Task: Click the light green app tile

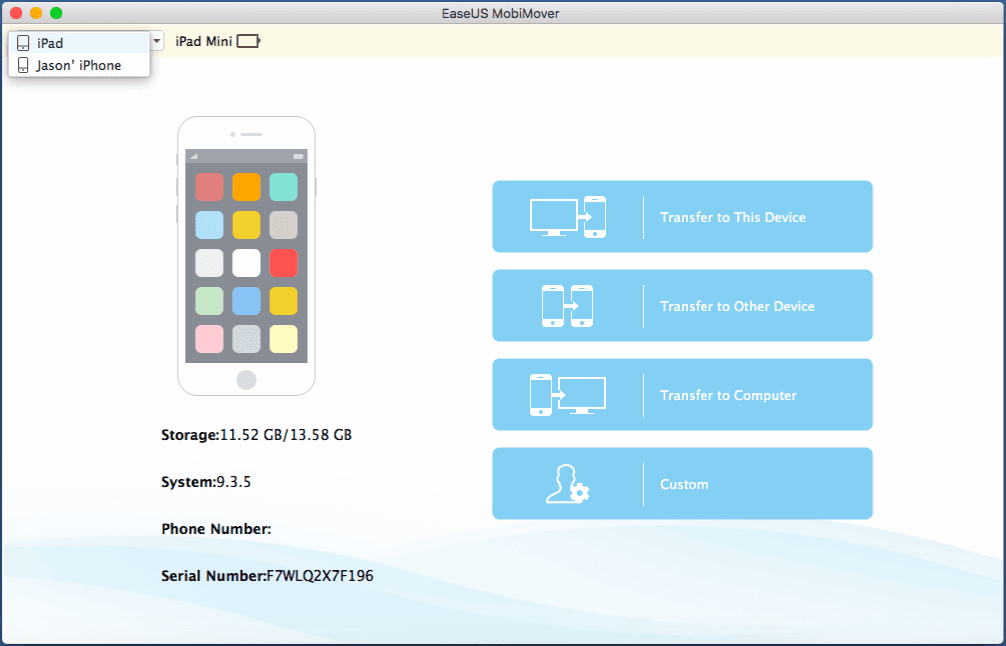Action: [209, 301]
